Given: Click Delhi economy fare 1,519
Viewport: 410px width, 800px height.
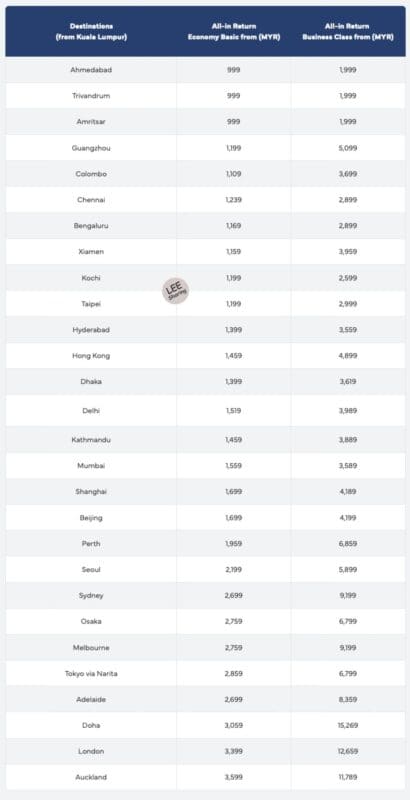Looking at the screenshot, I should (234, 411).
